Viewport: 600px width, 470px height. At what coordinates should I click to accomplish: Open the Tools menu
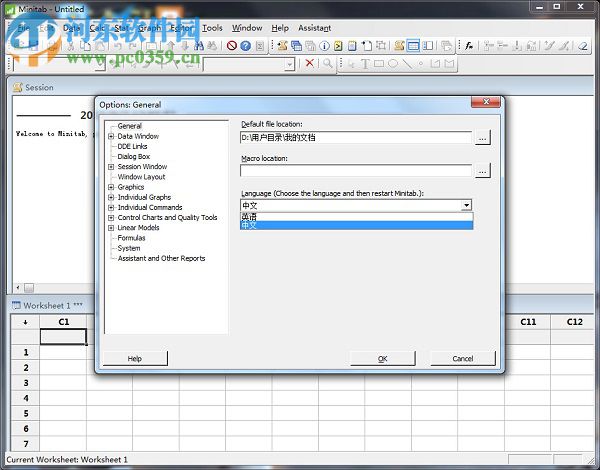[x=212, y=28]
